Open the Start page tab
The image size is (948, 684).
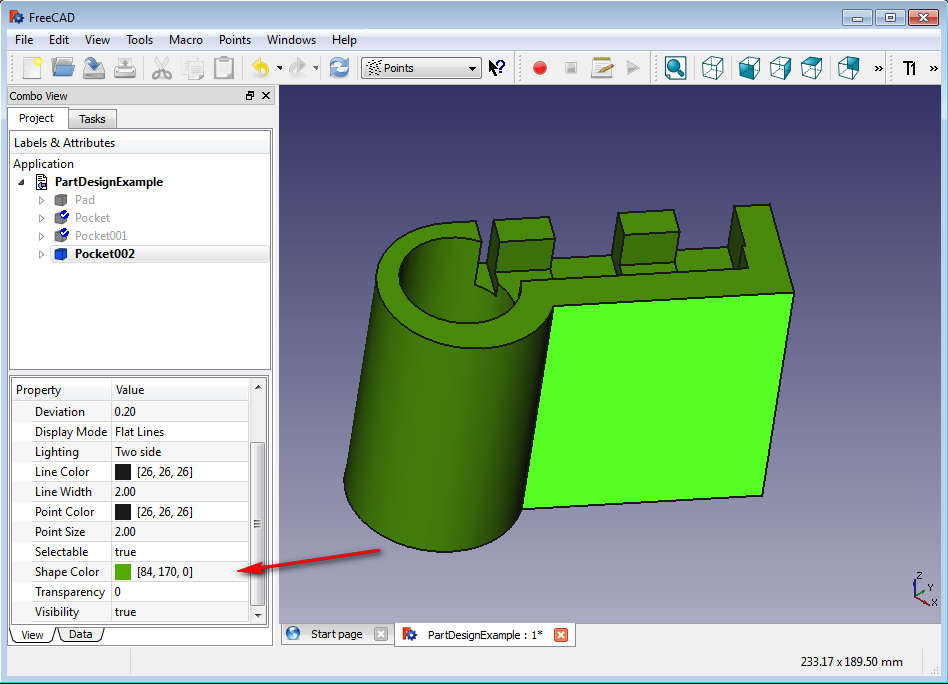[336, 634]
